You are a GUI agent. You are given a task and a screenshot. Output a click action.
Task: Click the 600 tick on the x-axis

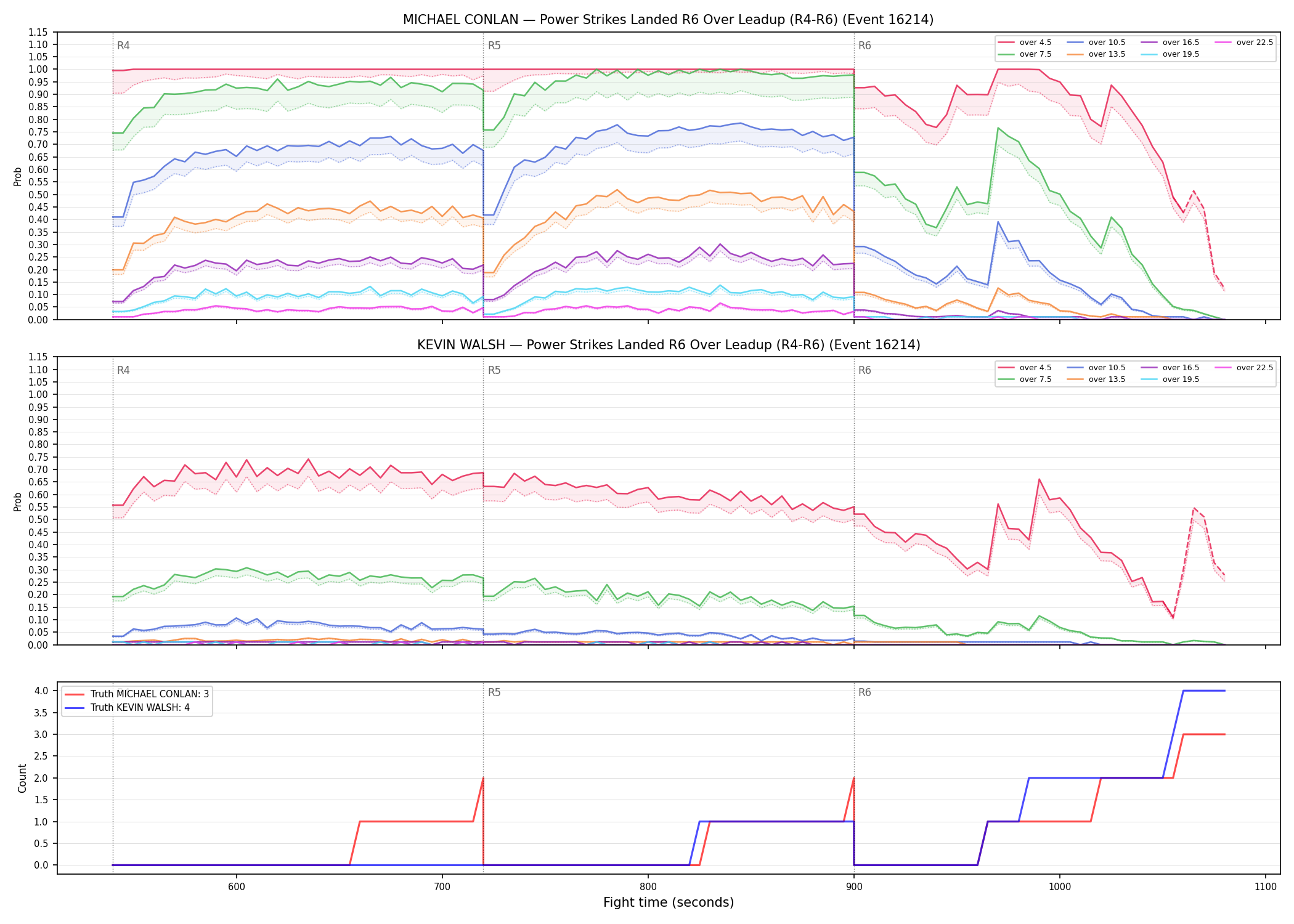tap(236, 886)
